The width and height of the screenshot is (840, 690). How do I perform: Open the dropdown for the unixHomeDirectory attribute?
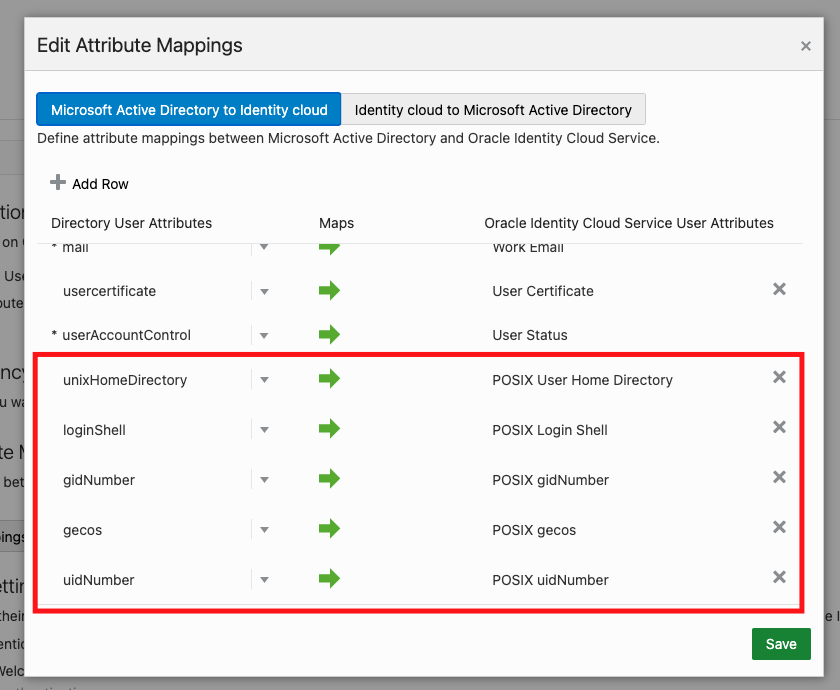pyautogui.click(x=263, y=380)
